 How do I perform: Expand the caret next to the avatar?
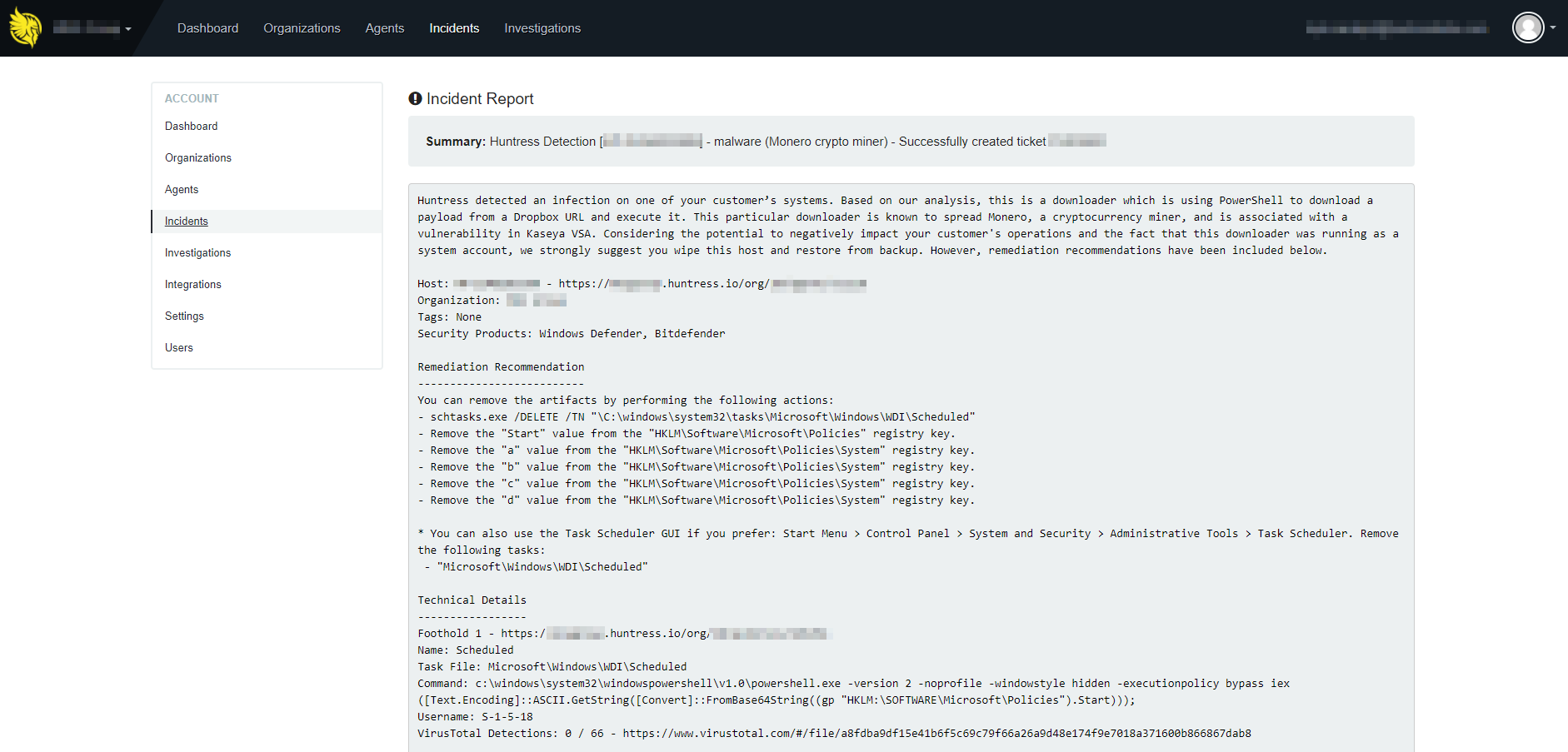(x=1553, y=27)
